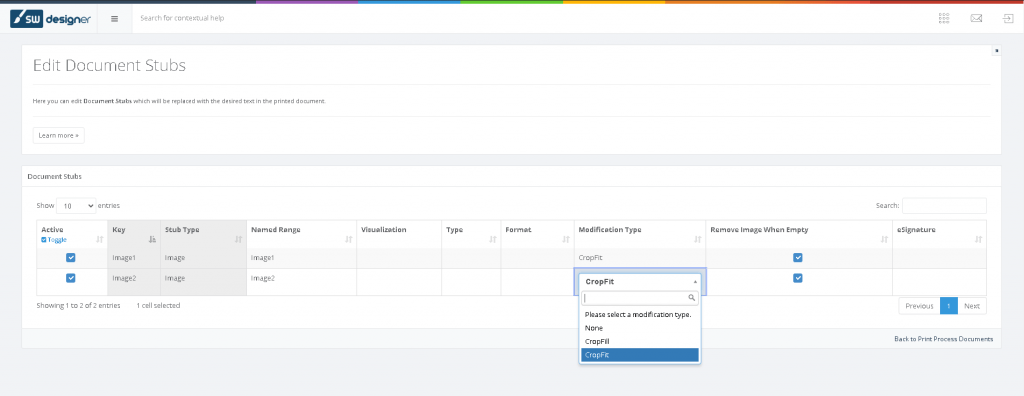Viewport: 1024px width, 396px height.
Task: Click the SW Designer logo
Action: click(x=50, y=19)
